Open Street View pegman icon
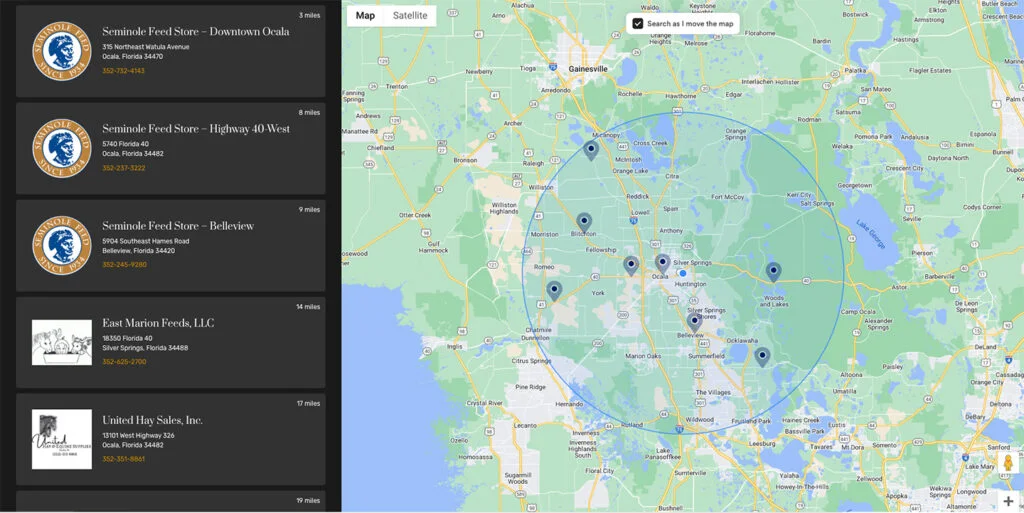1024x513 pixels. (1008, 463)
